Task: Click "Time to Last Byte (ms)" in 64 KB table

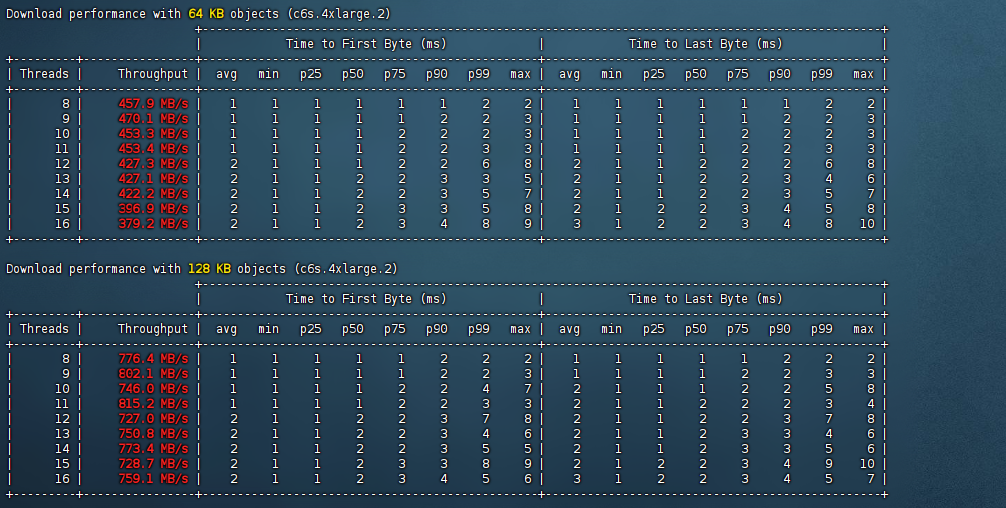Action: (706, 44)
